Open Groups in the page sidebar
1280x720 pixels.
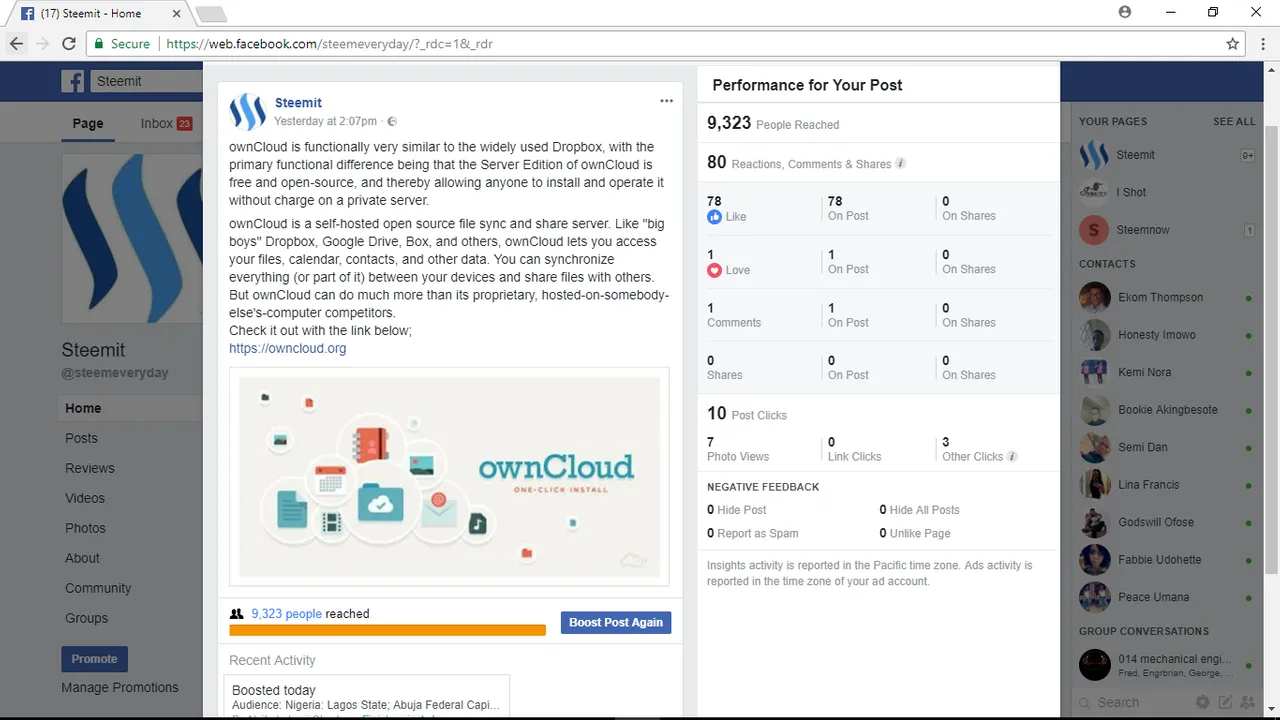coord(86,618)
